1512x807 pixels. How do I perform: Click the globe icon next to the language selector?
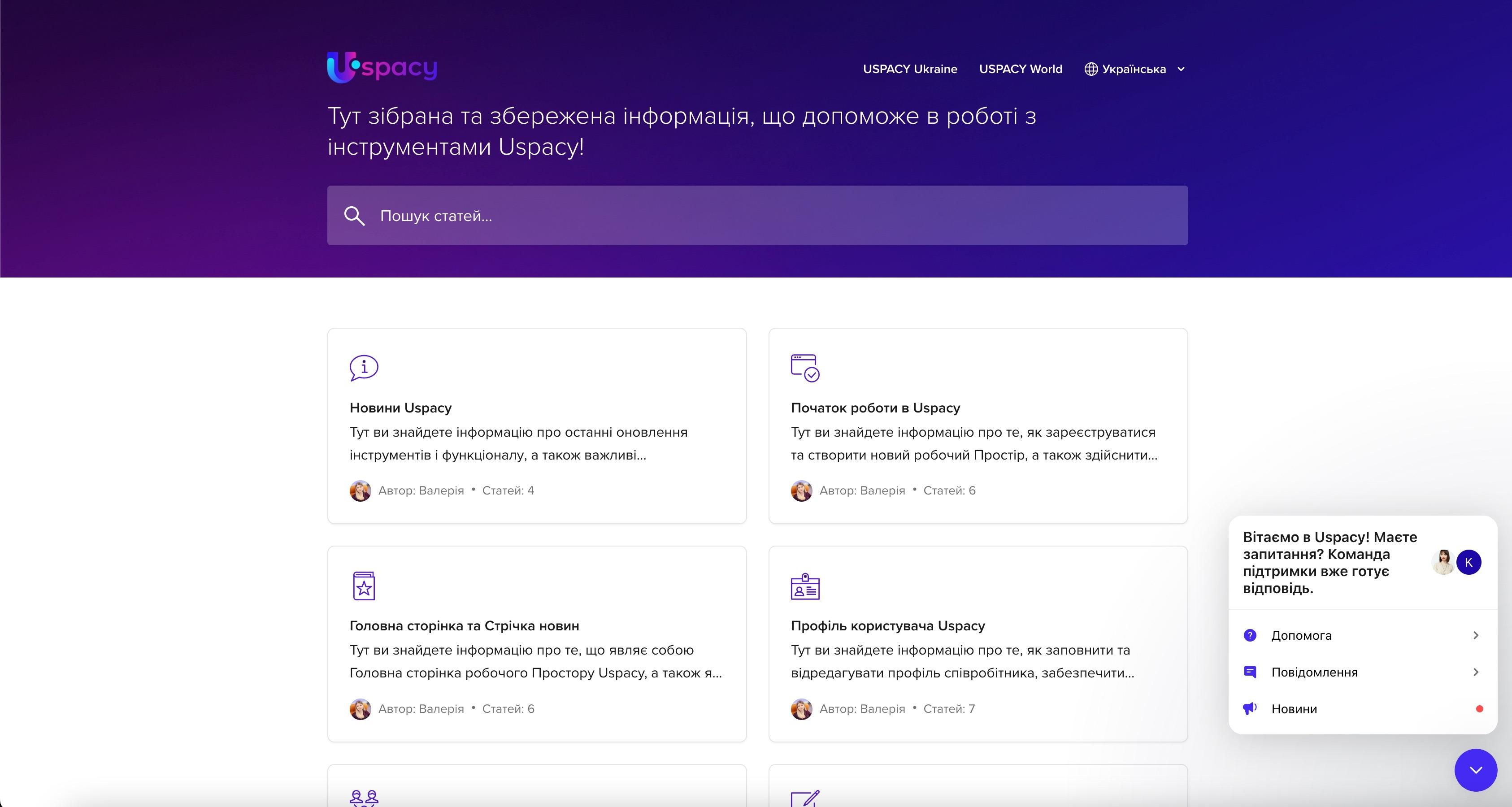[1091, 69]
